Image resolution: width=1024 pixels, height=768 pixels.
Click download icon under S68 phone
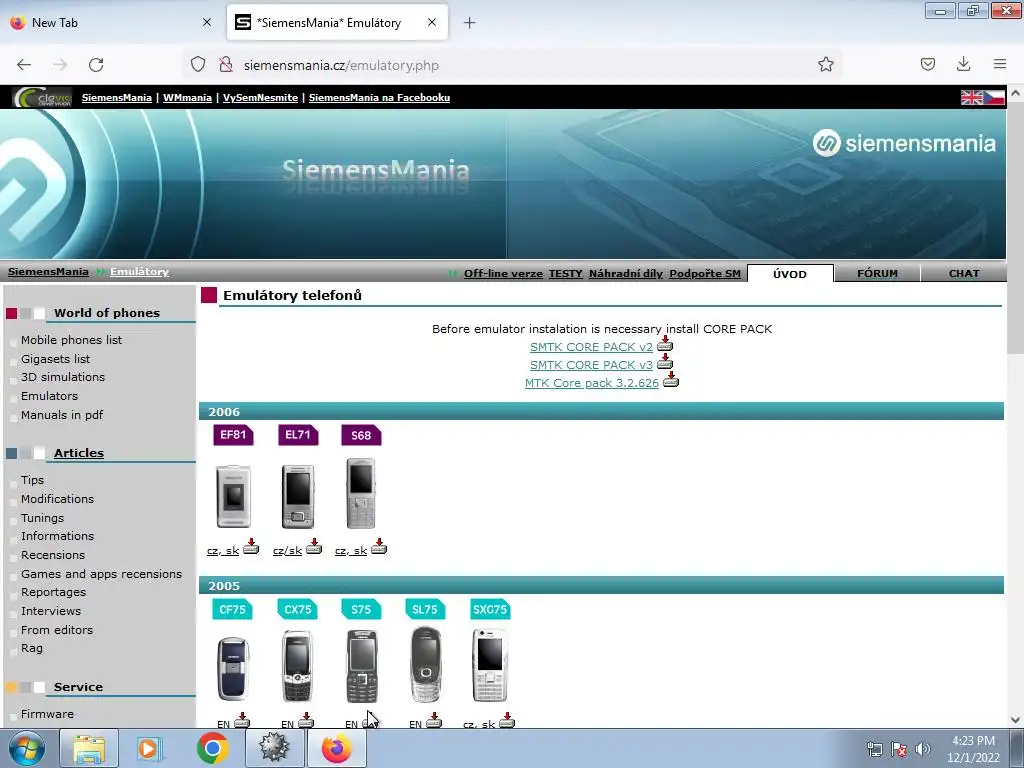coord(379,547)
